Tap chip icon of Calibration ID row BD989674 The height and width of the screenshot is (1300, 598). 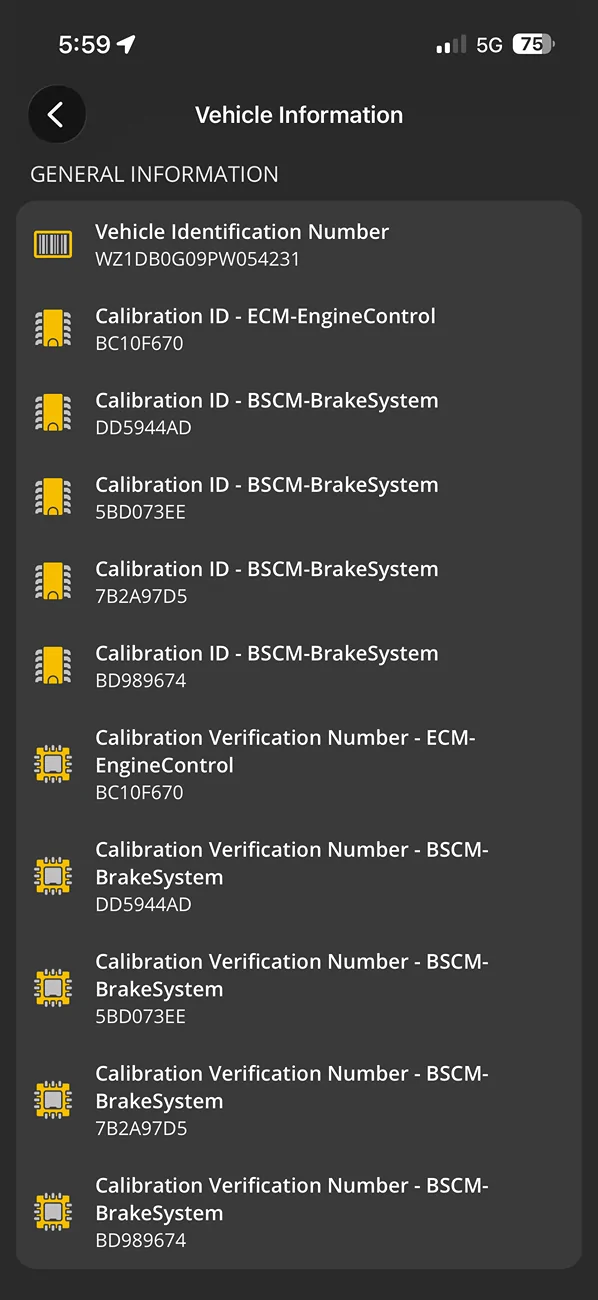[53, 665]
